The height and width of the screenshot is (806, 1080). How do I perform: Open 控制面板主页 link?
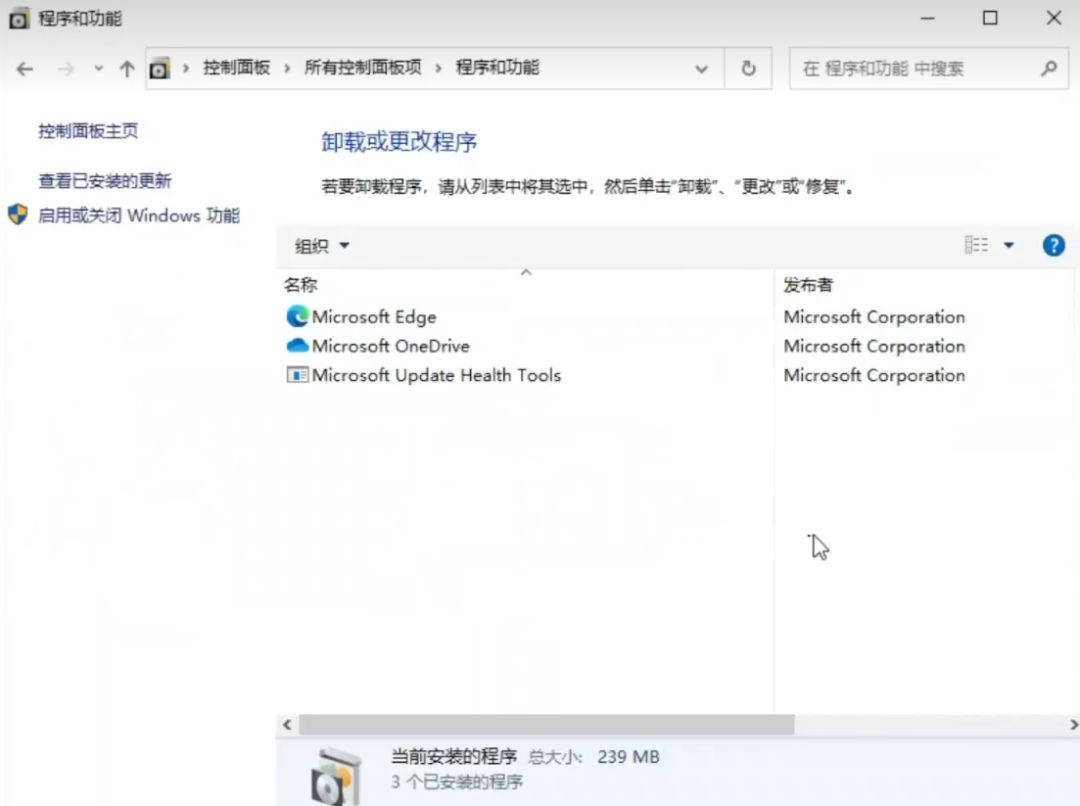pos(88,131)
